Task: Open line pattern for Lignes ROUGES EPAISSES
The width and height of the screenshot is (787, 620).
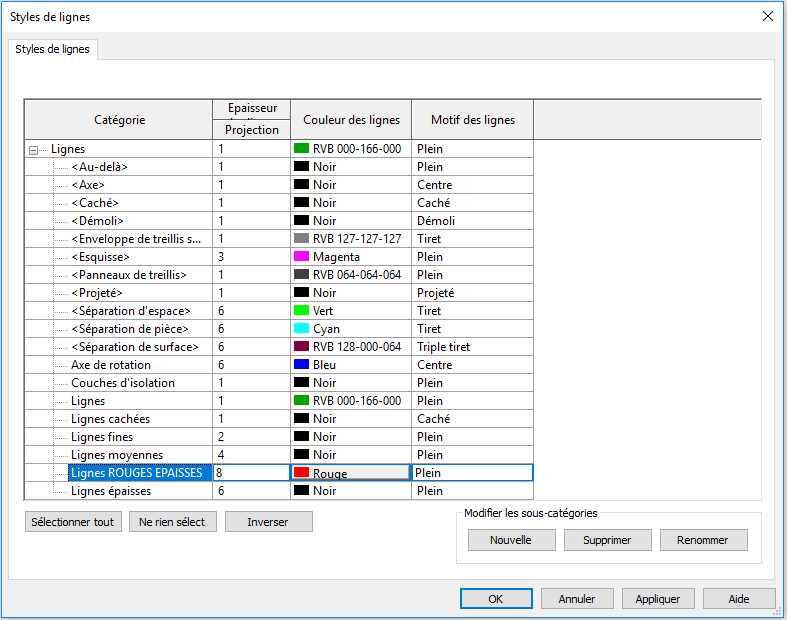Action: click(x=472, y=473)
